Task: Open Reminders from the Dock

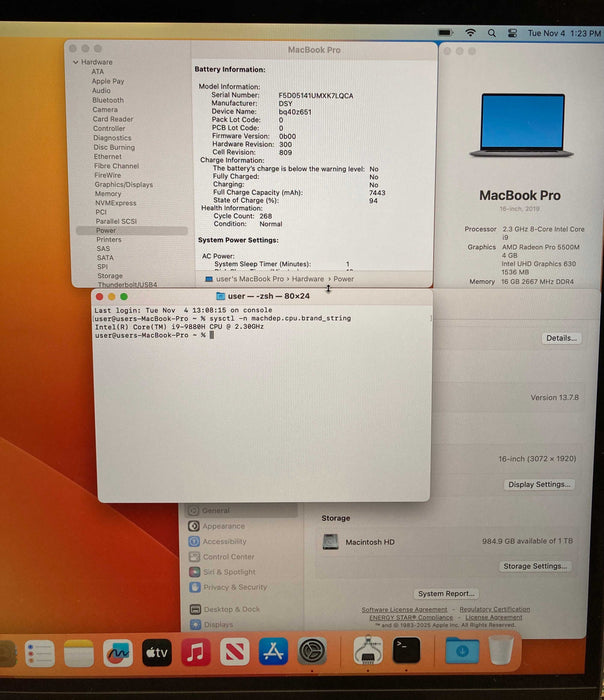Action: point(40,653)
